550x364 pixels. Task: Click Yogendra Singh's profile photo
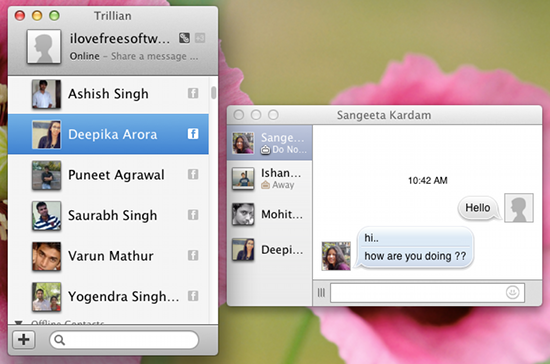click(x=46, y=297)
